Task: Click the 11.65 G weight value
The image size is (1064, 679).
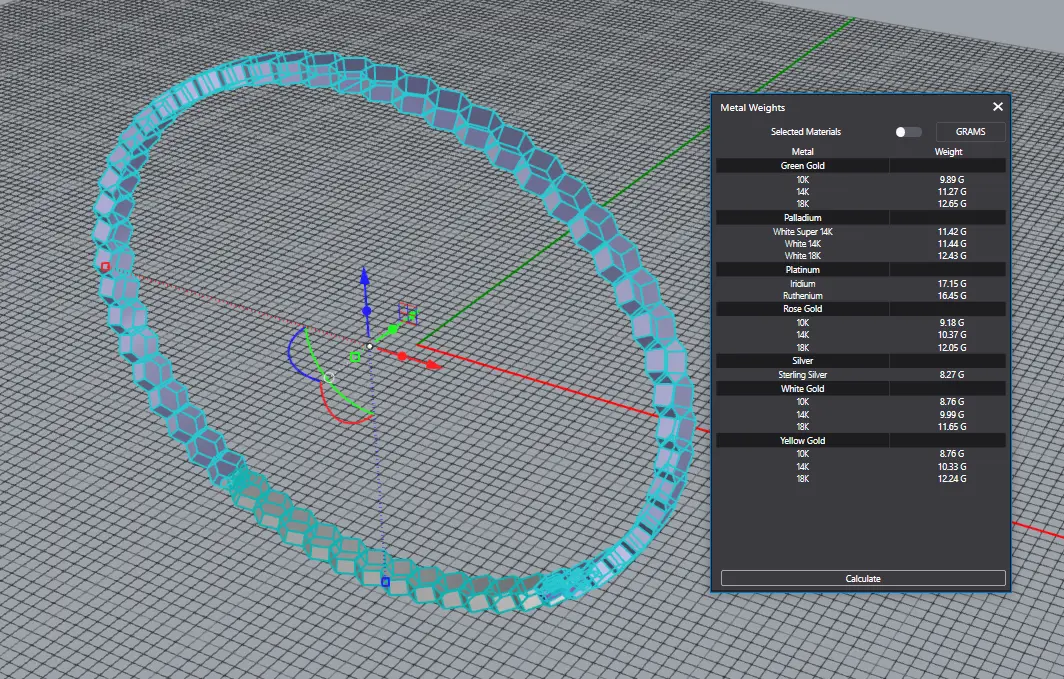Action: 951,427
